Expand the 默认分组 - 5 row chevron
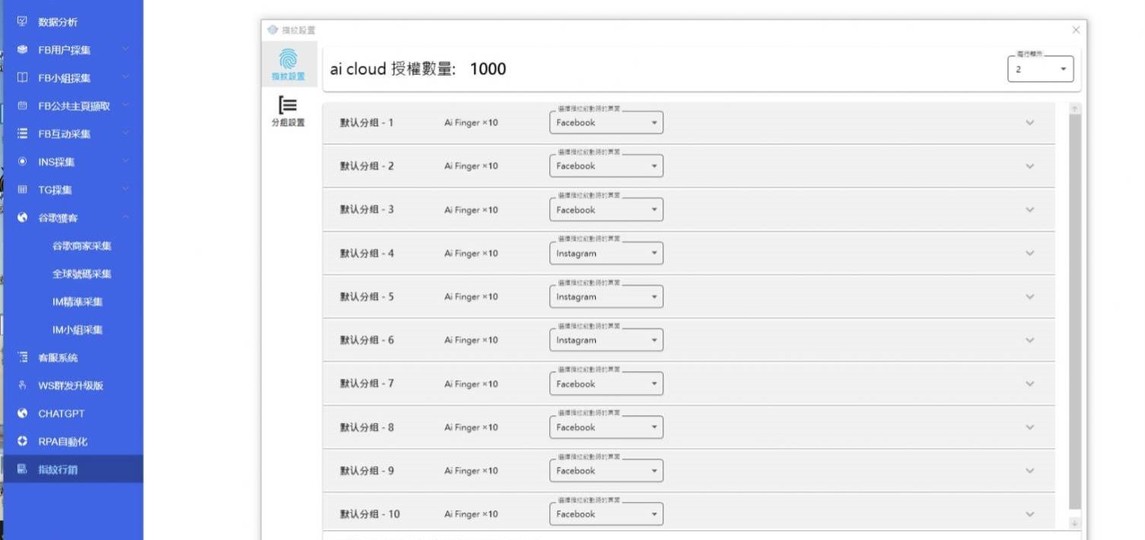Image resolution: width=1145 pixels, height=540 pixels. point(1030,297)
